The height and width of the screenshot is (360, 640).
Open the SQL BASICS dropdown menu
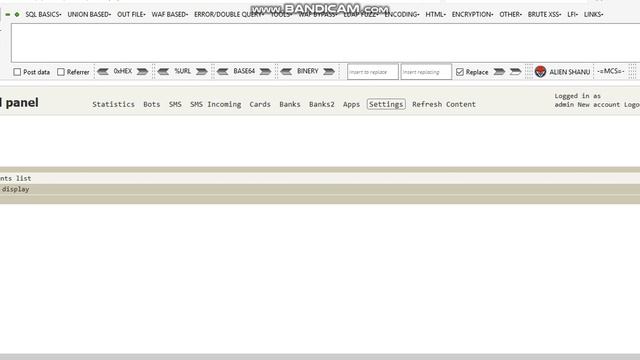point(43,14)
